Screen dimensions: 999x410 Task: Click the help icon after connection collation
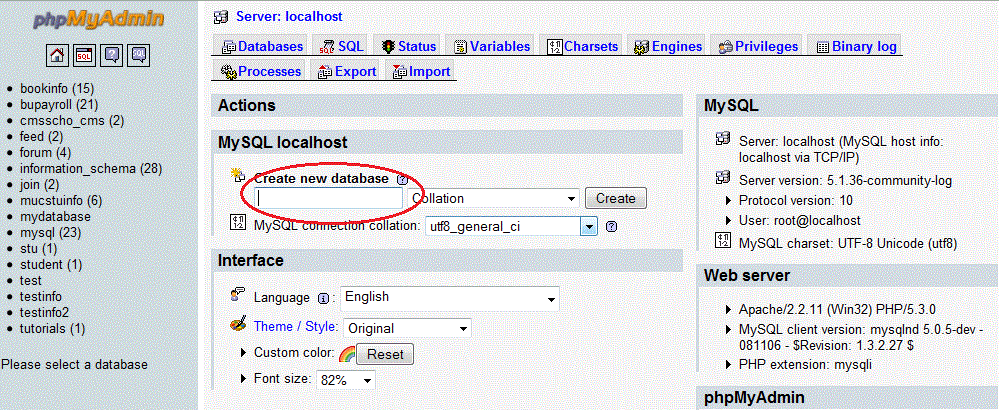click(611, 226)
